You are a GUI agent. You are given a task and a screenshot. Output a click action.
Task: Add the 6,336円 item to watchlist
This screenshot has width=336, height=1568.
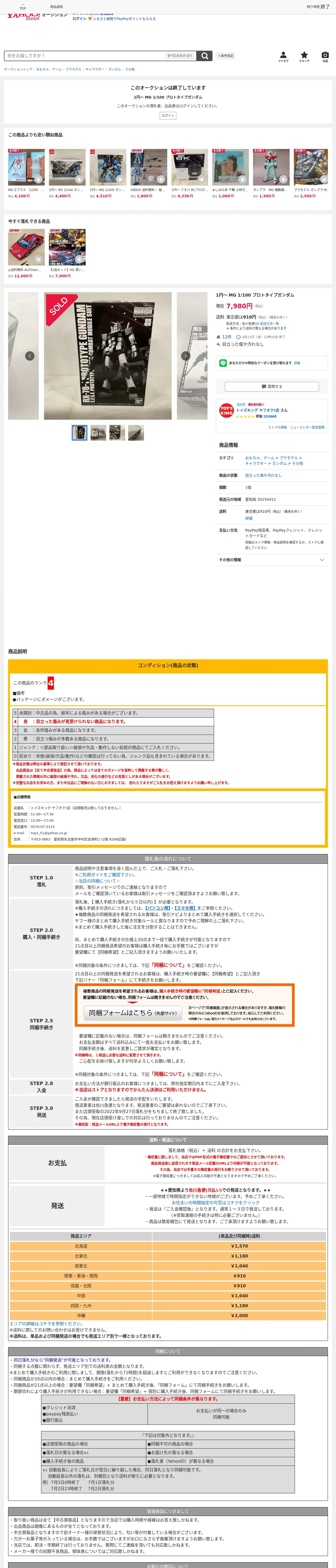coord(202,180)
